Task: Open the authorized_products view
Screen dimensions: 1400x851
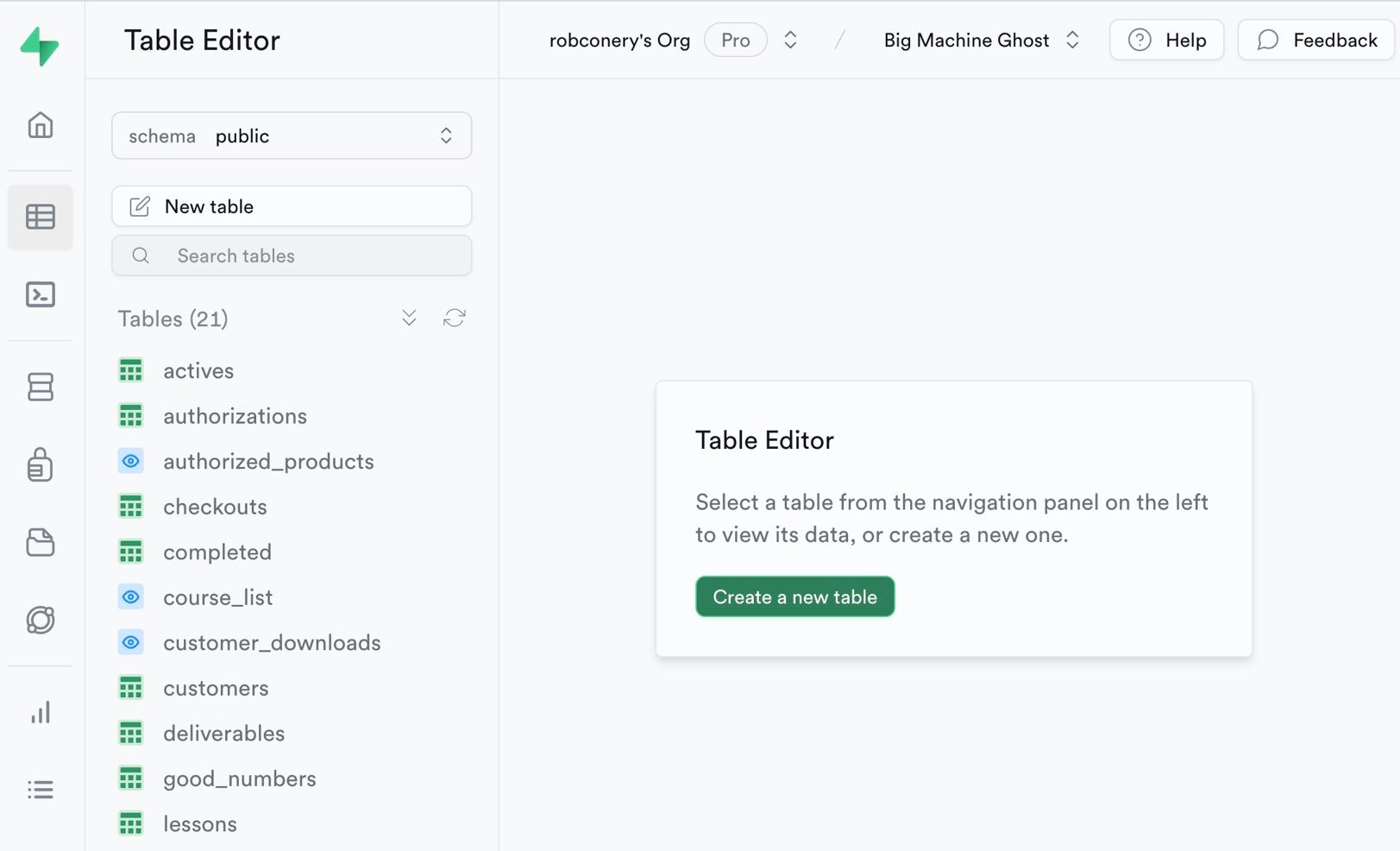Action: tap(268, 462)
